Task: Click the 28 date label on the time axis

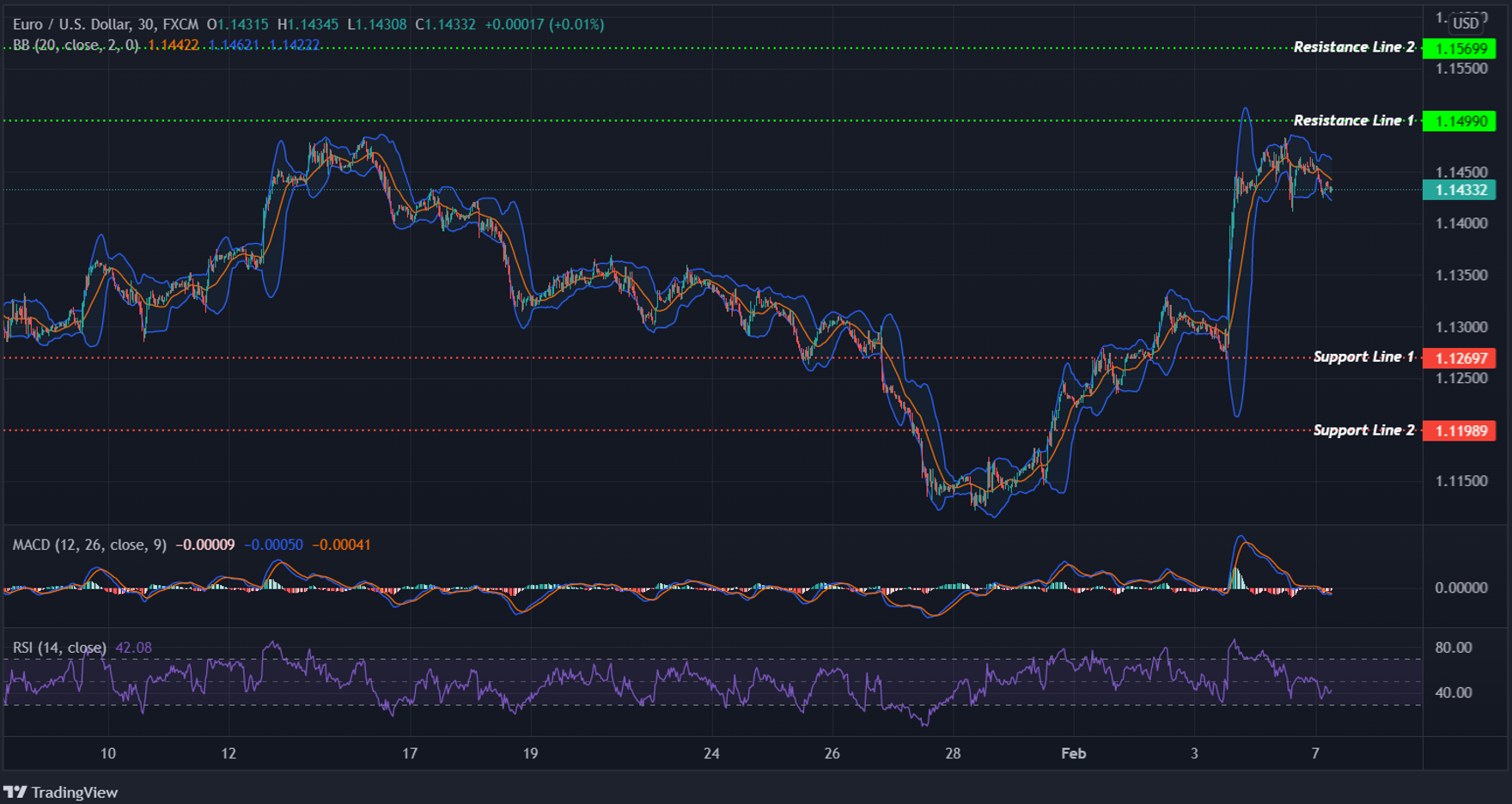Action: 952,753
